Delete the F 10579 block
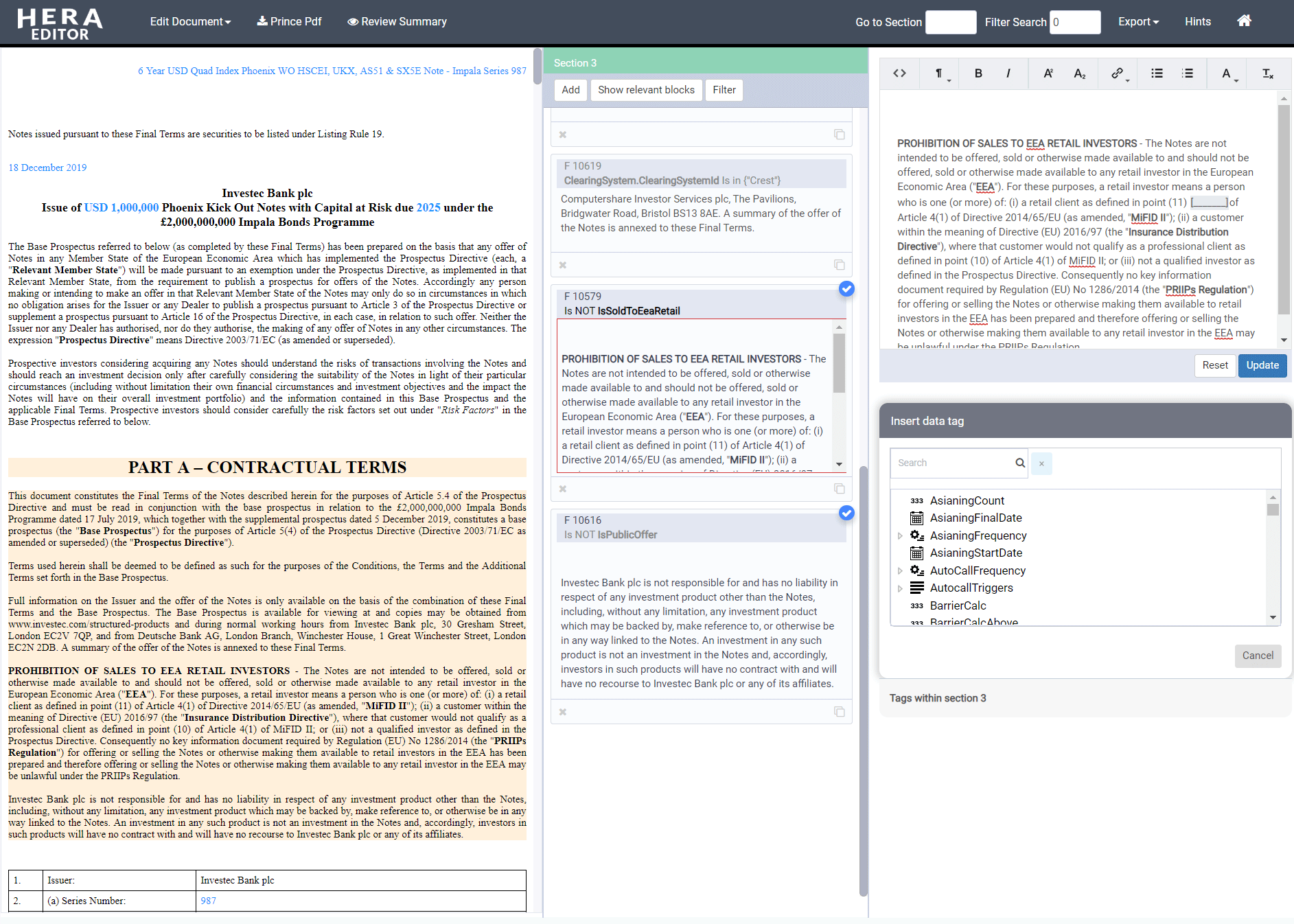 point(563,489)
